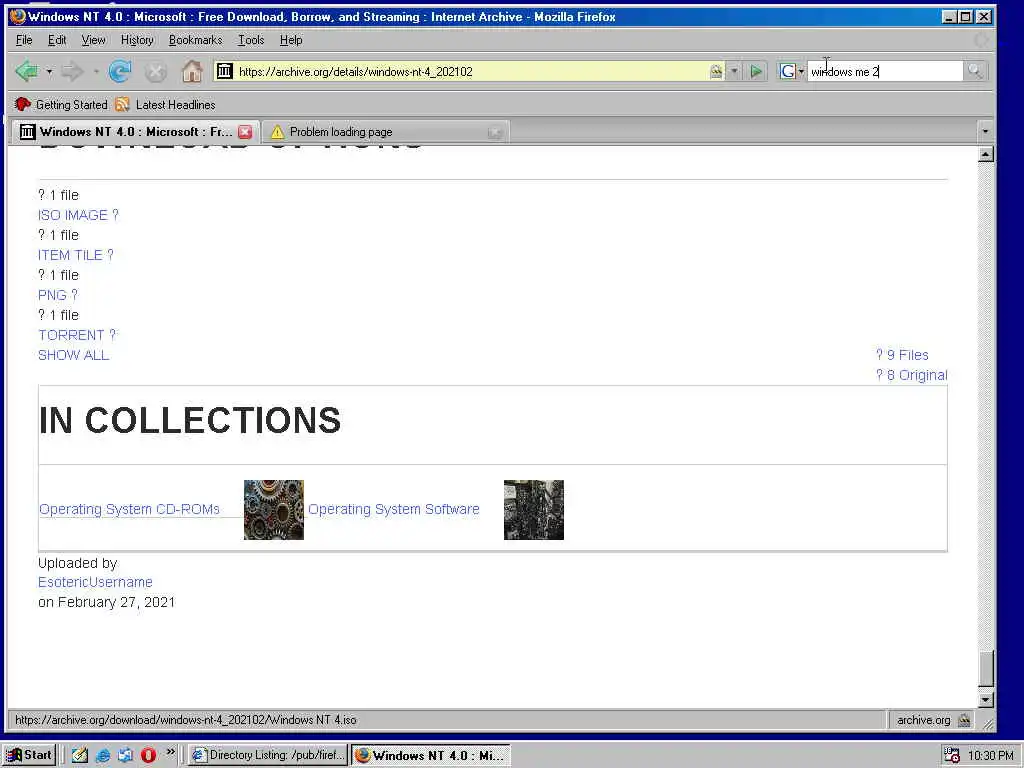
Task: Click the Firefox activity throbber icon
Action: click(x=980, y=40)
